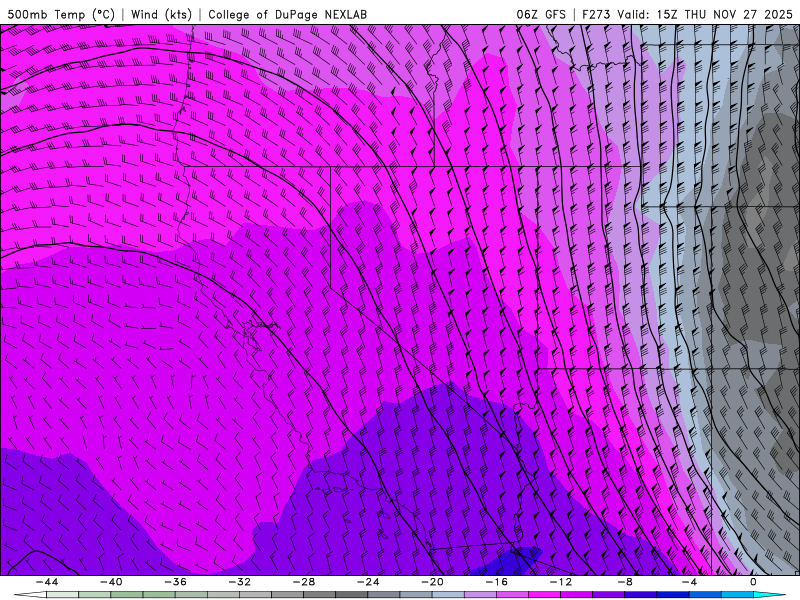Click the -32 color scale label
This screenshot has height=600, width=800.
[x=240, y=582]
